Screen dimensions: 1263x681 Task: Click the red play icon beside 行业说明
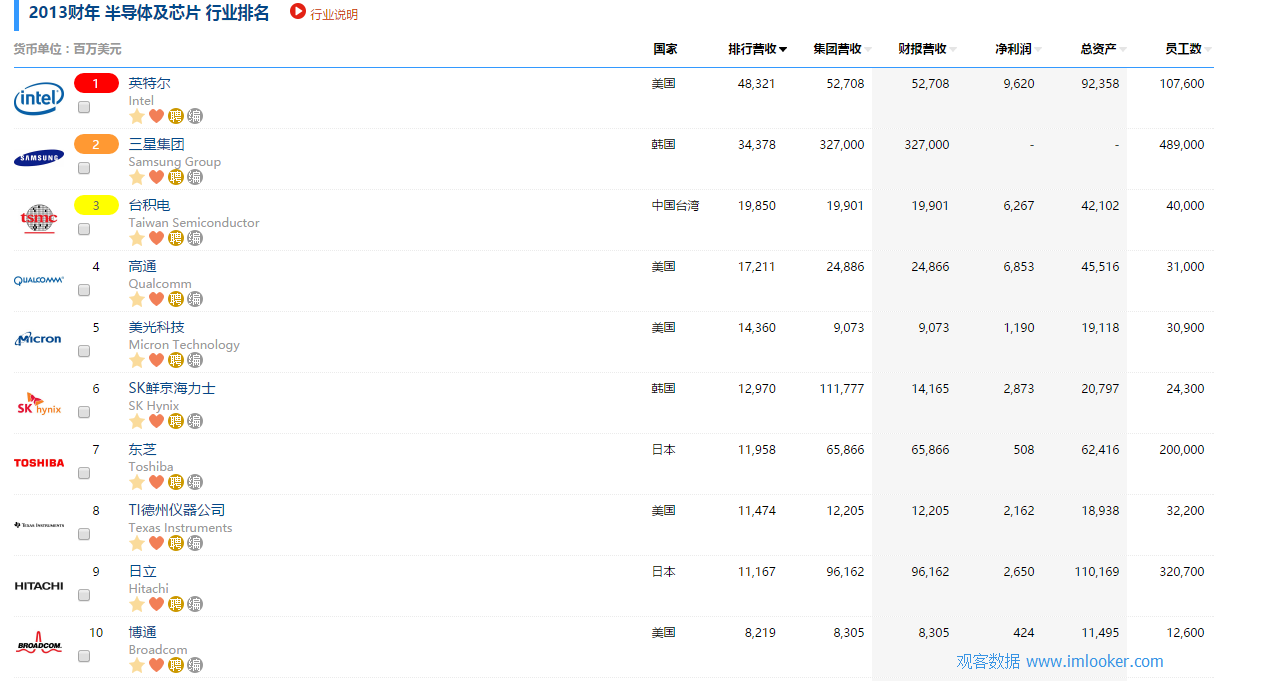tap(296, 14)
